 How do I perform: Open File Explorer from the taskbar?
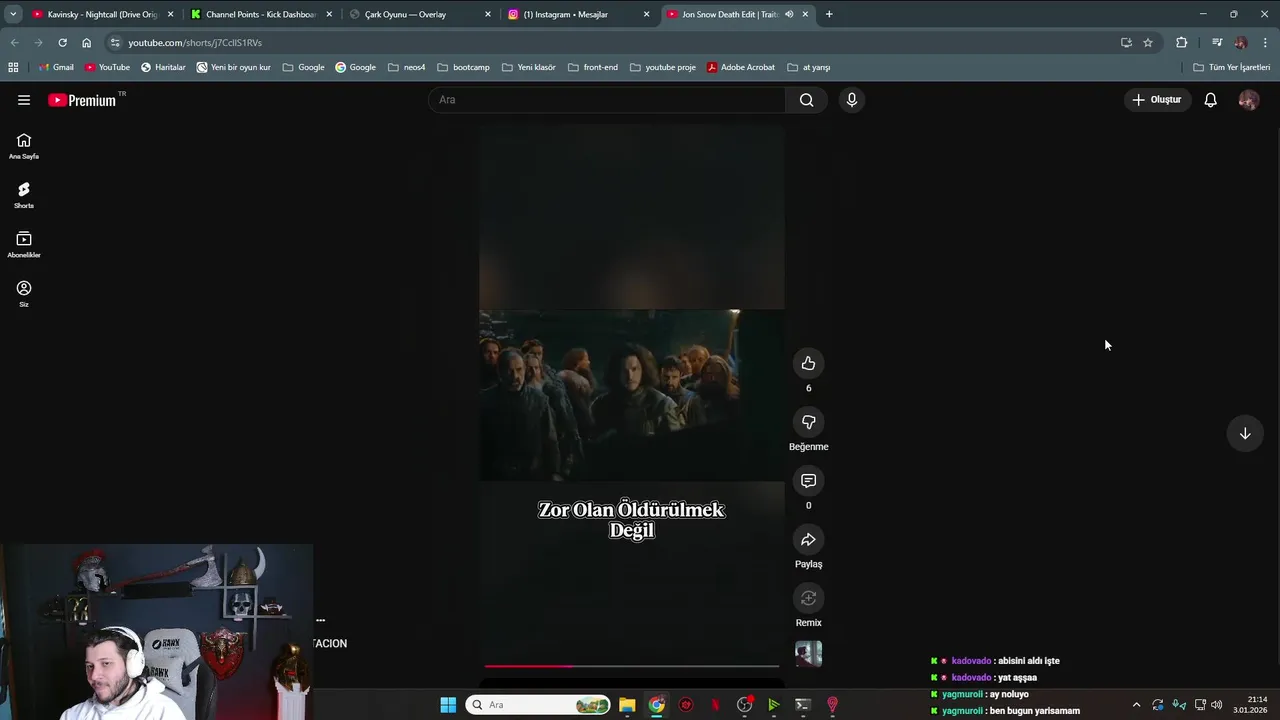tap(627, 705)
